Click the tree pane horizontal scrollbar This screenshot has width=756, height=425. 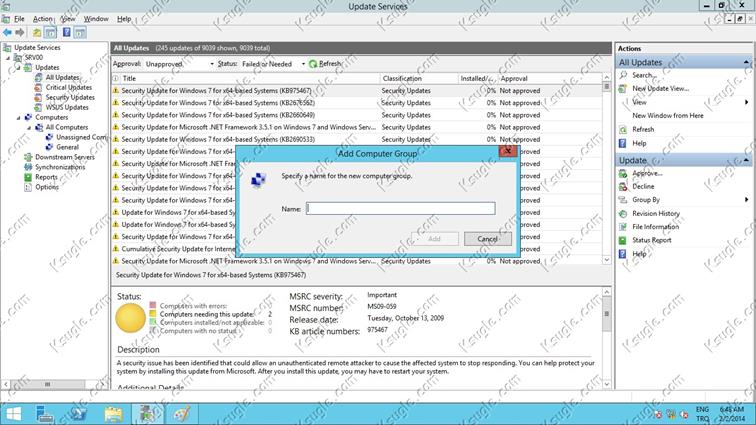[x=53, y=384]
